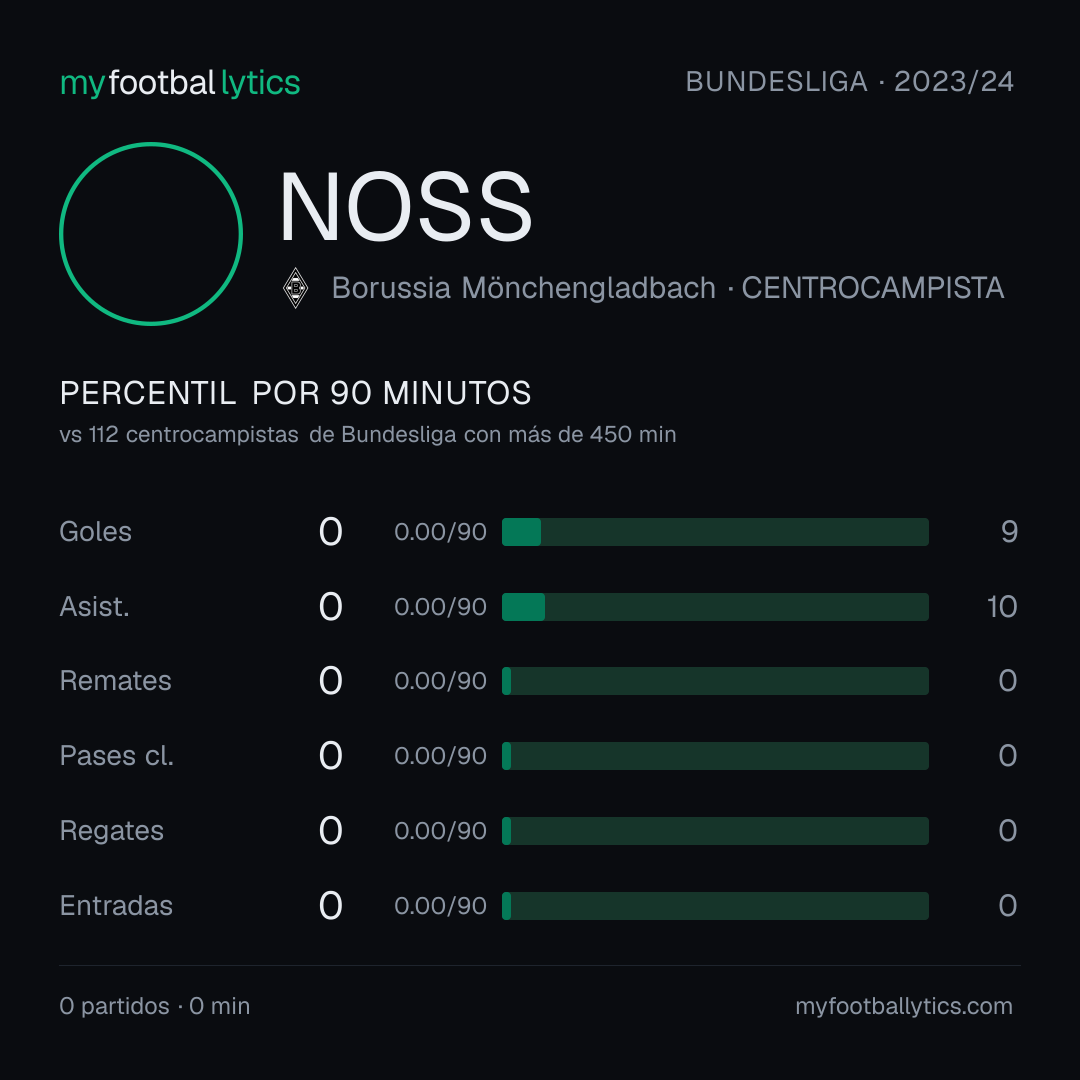Viewport: 1080px width, 1080px height.
Task: Click the Entradas percentile bar
Action: click(715, 906)
